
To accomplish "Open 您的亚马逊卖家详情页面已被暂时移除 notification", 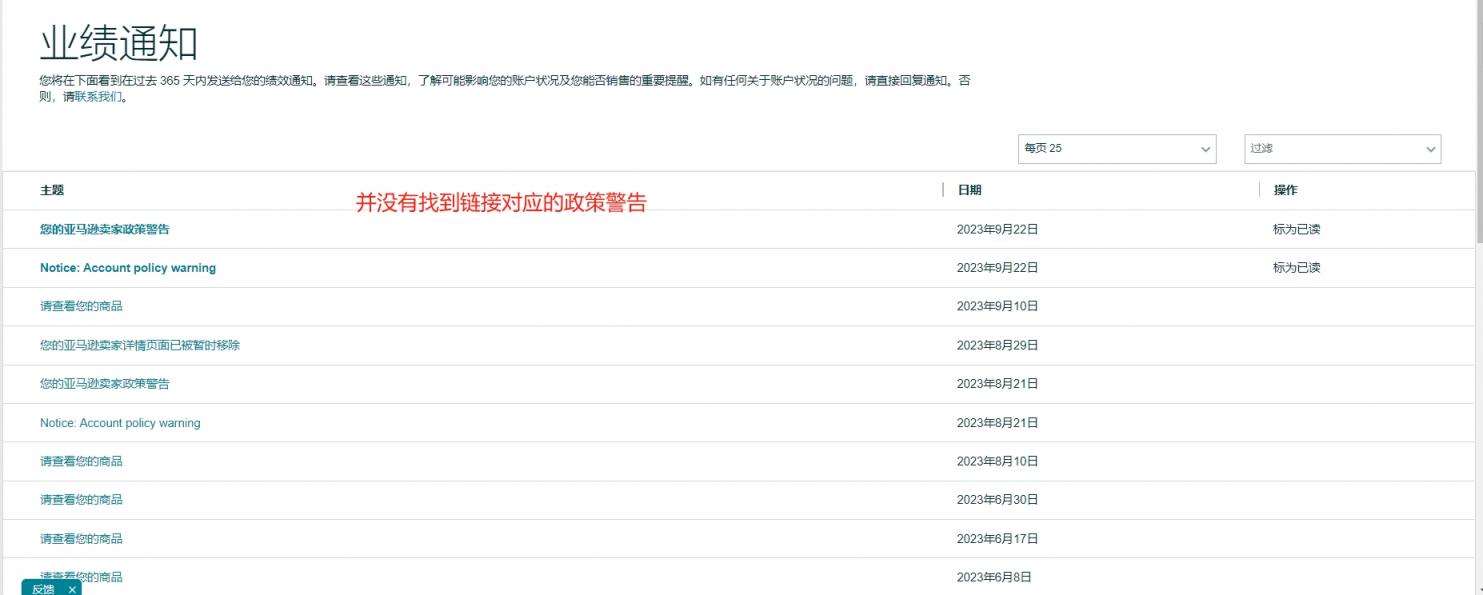I will click(x=140, y=345).
